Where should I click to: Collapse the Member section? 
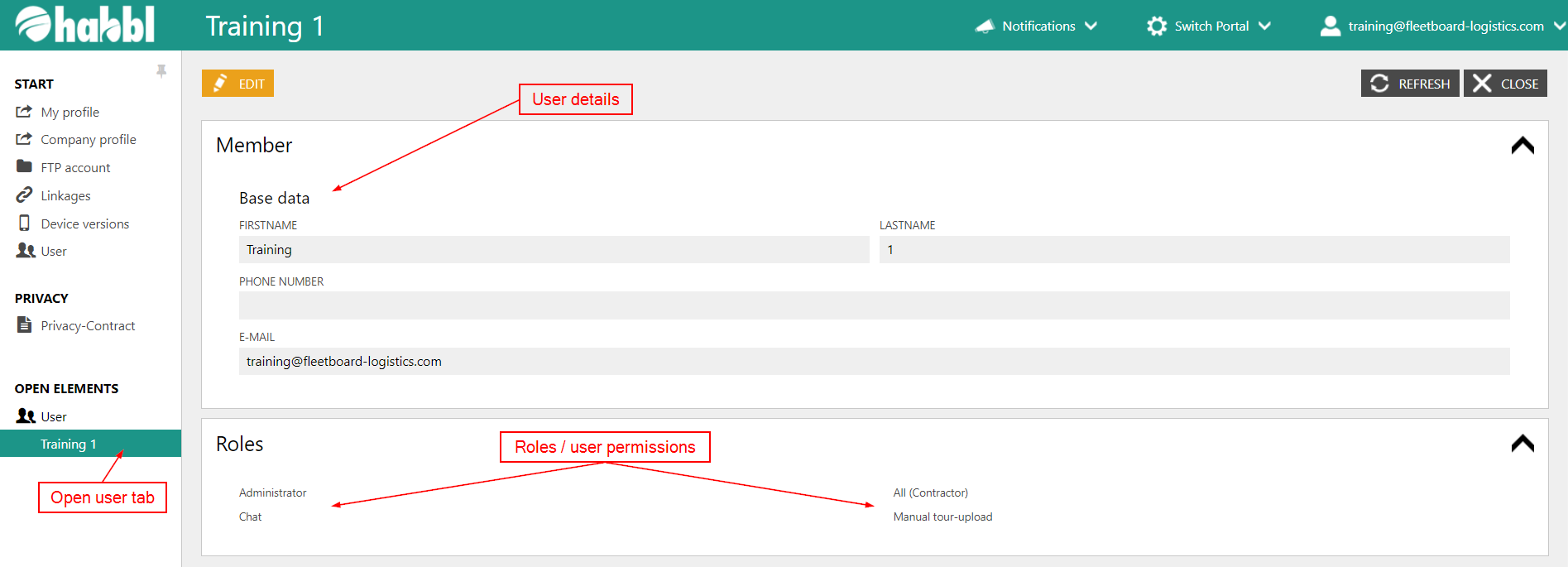coord(1522,146)
